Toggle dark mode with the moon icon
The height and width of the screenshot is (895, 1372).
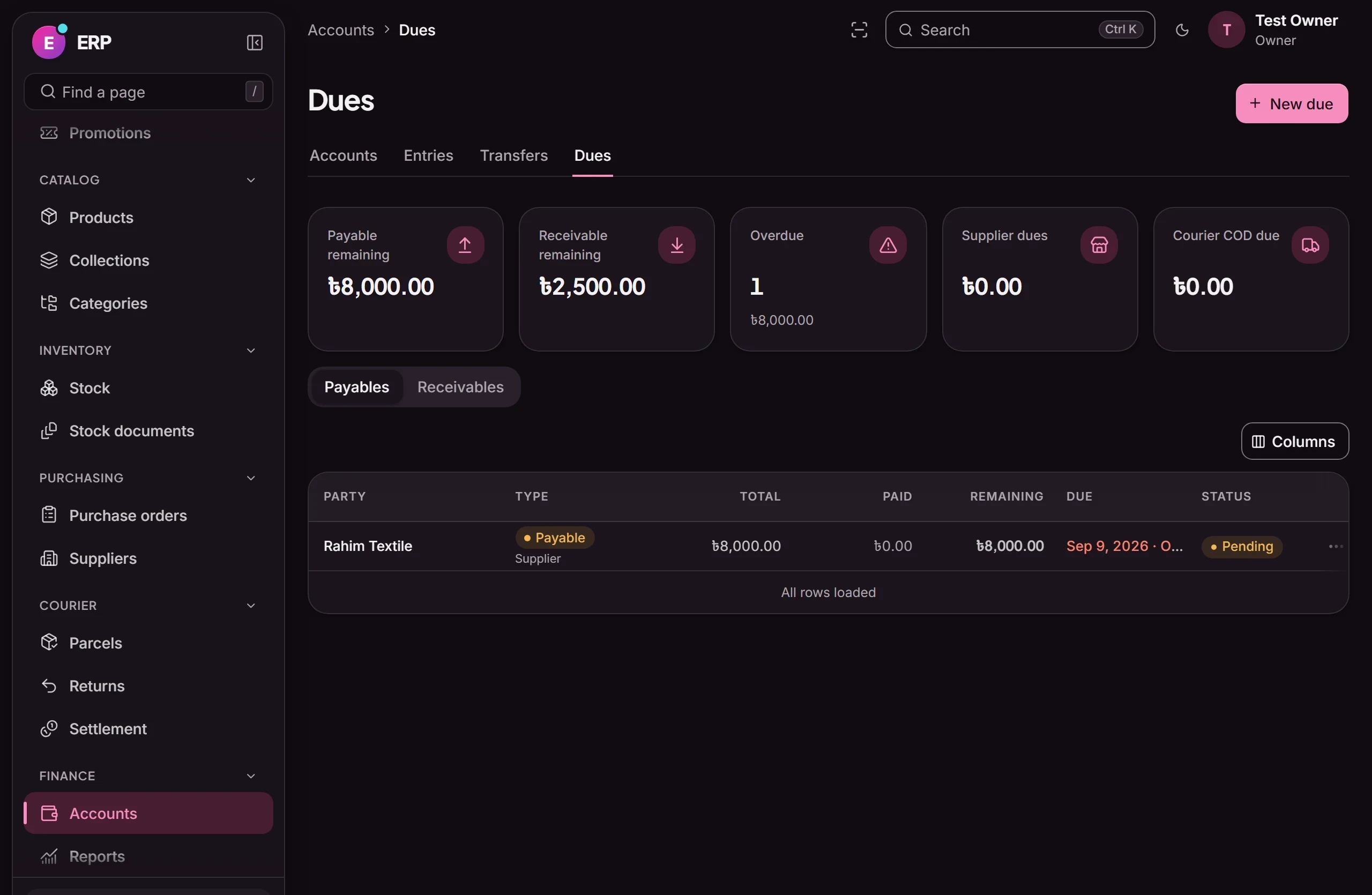pos(1182,30)
